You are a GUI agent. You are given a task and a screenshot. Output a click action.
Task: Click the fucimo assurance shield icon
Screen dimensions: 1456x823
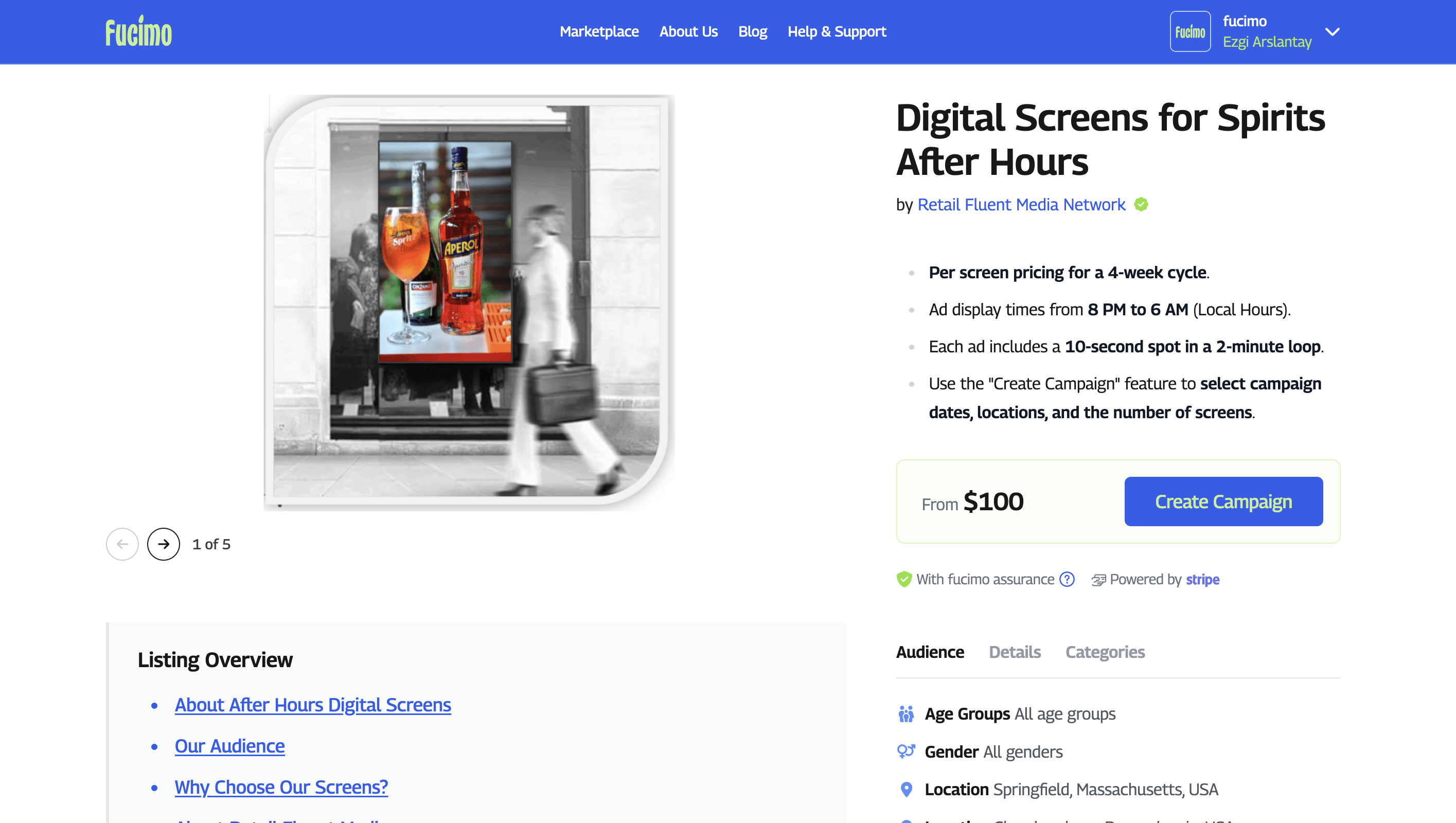coord(904,579)
